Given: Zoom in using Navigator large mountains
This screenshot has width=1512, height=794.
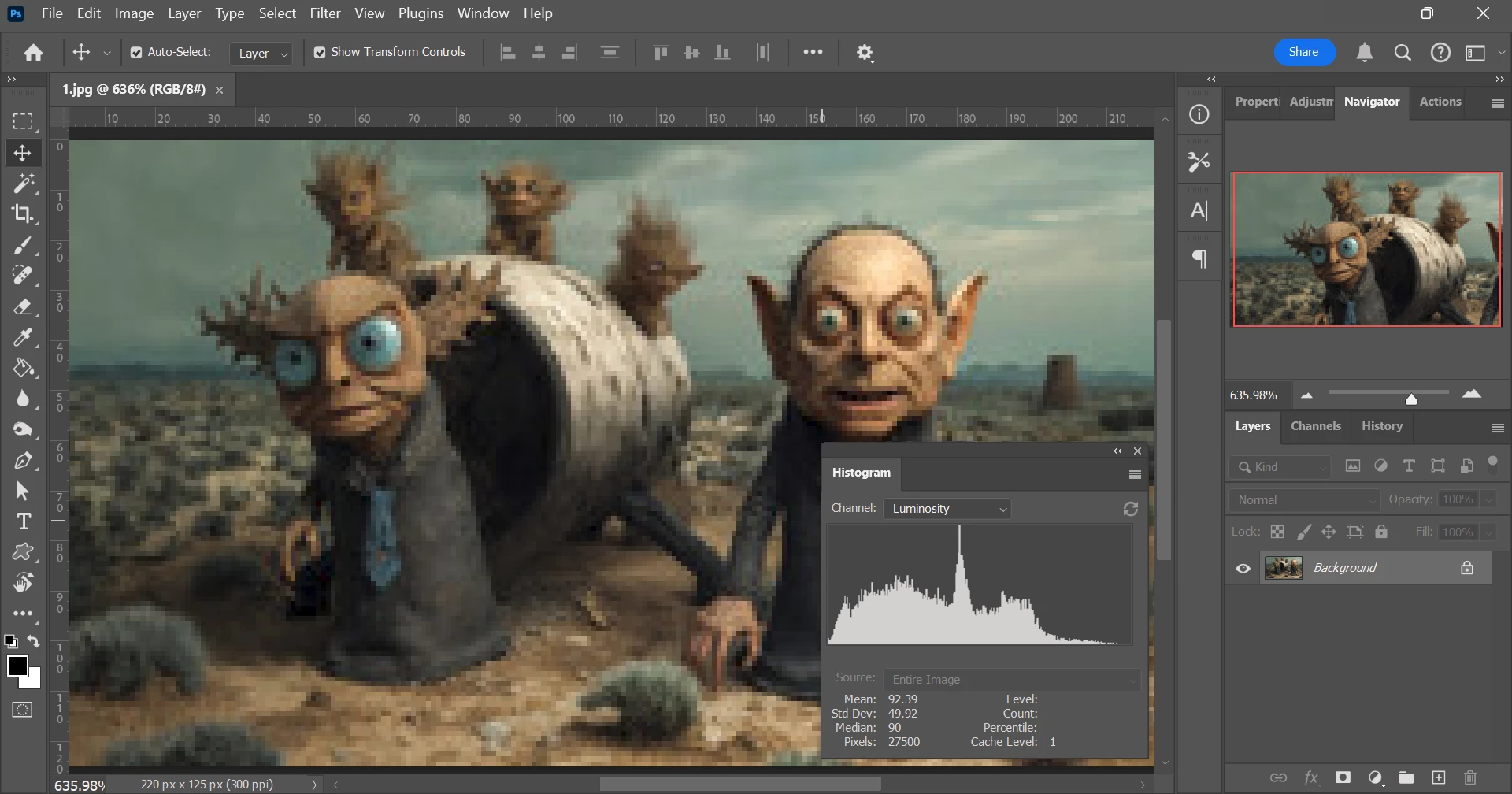Looking at the screenshot, I should (1471, 395).
